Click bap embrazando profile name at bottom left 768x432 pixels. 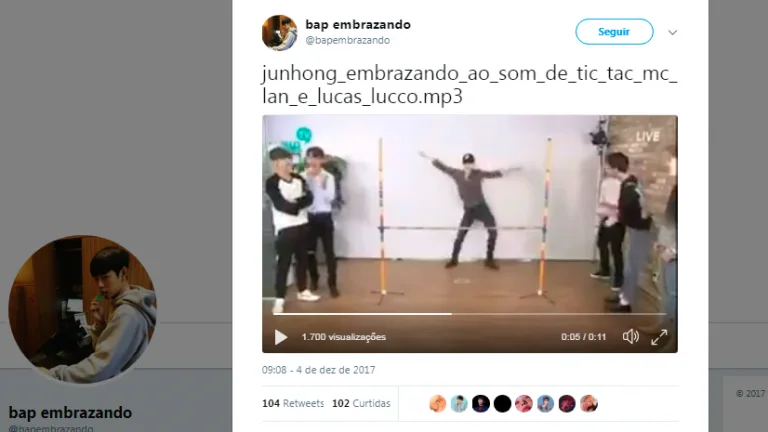[71, 412]
